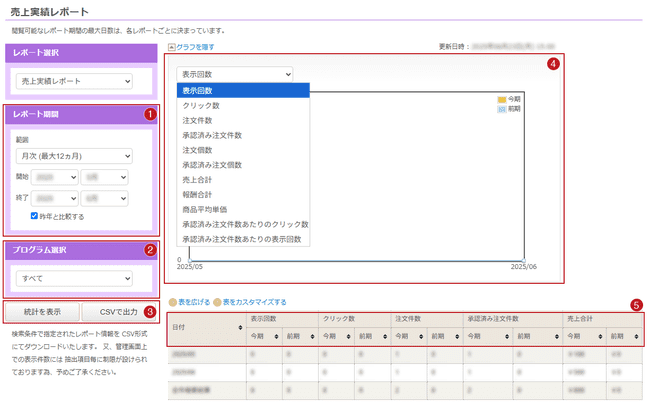Click the 2025/05 x-axis label

pyautogui.click(x=190, y=267)
